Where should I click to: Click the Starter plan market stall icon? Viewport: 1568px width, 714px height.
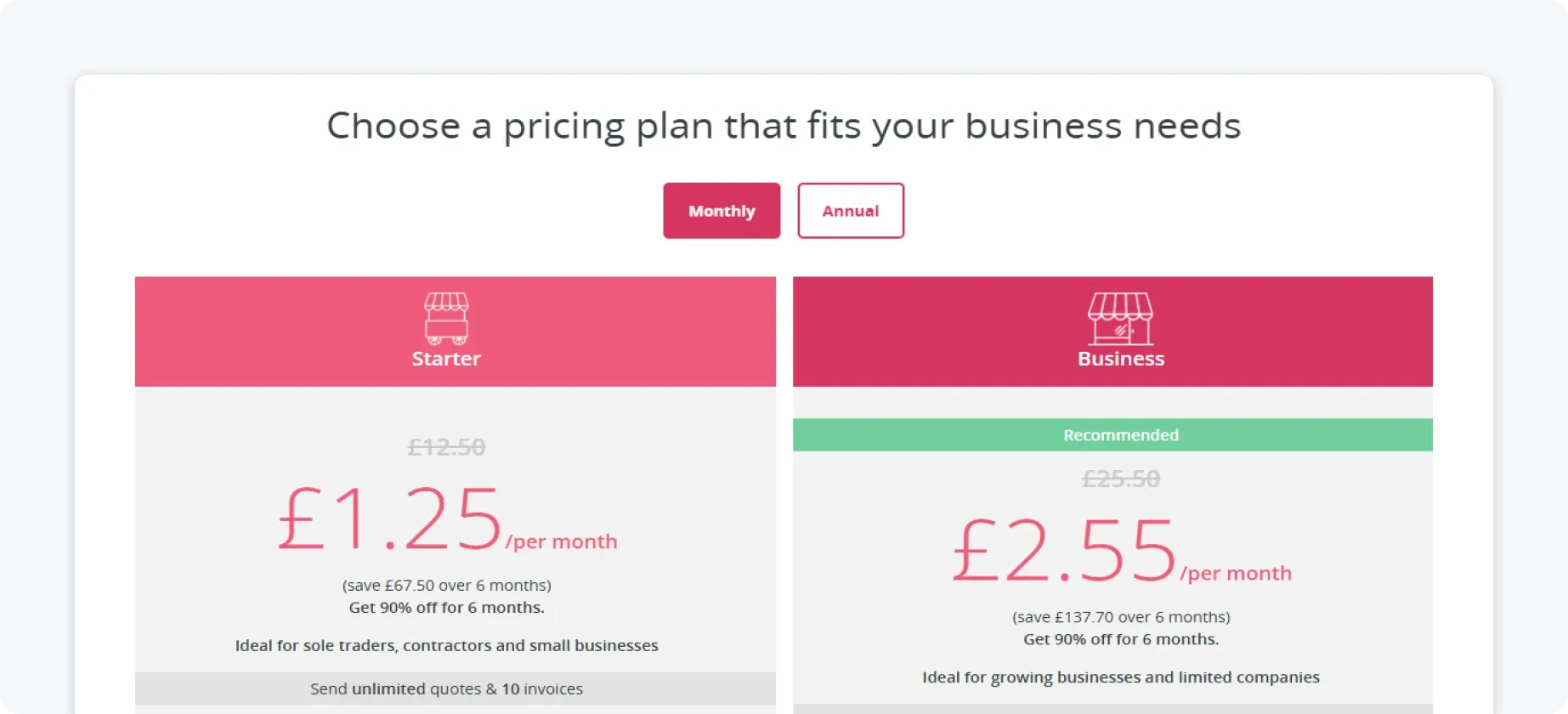point(445,319)
